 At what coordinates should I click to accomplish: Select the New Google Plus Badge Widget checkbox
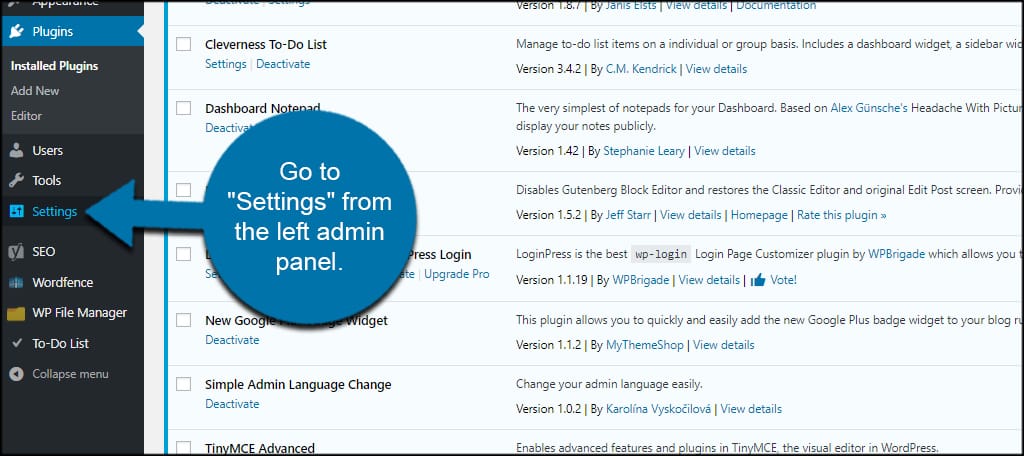[184, 320]
